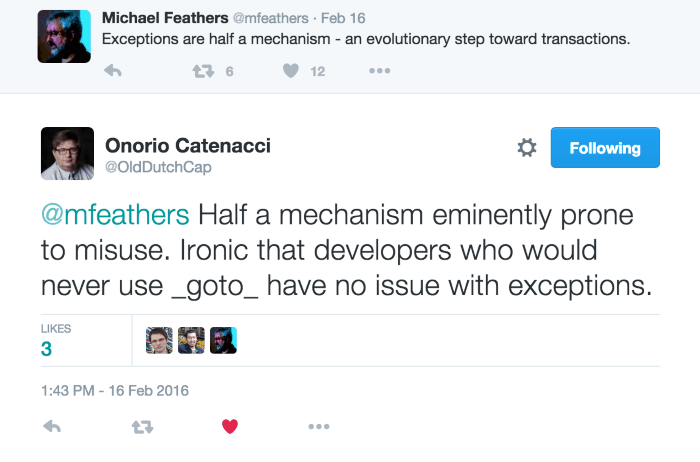The width and height of the screenshot is (700, 462).
Task: Open the @mfeathers mention link
Action: click(115, 216)
